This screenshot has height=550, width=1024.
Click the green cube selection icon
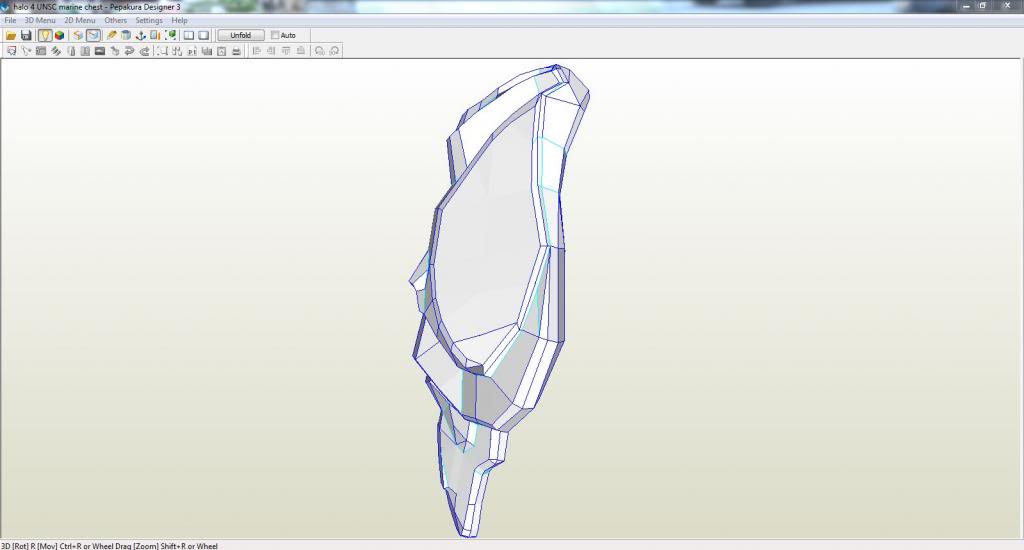coord(170,35)
